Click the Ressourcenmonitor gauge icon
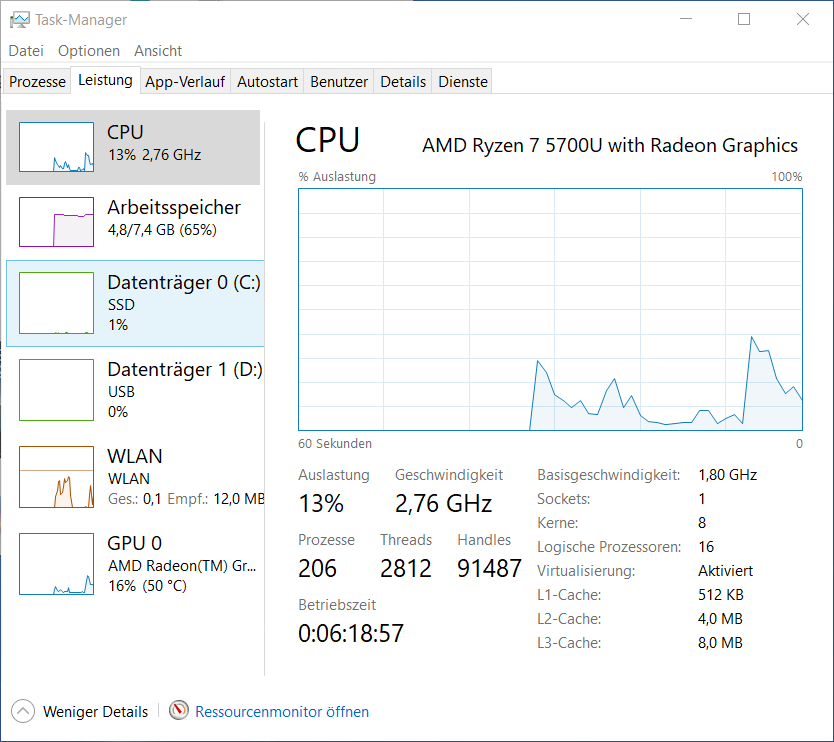 (x=179, y=711)
